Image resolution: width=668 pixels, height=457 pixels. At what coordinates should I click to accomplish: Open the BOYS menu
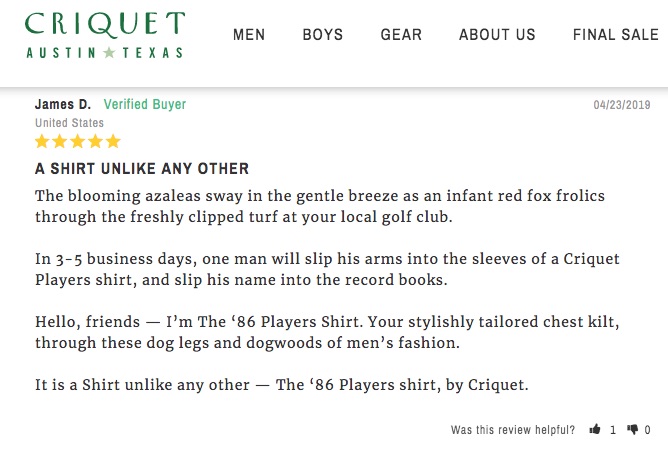point(322,34)
